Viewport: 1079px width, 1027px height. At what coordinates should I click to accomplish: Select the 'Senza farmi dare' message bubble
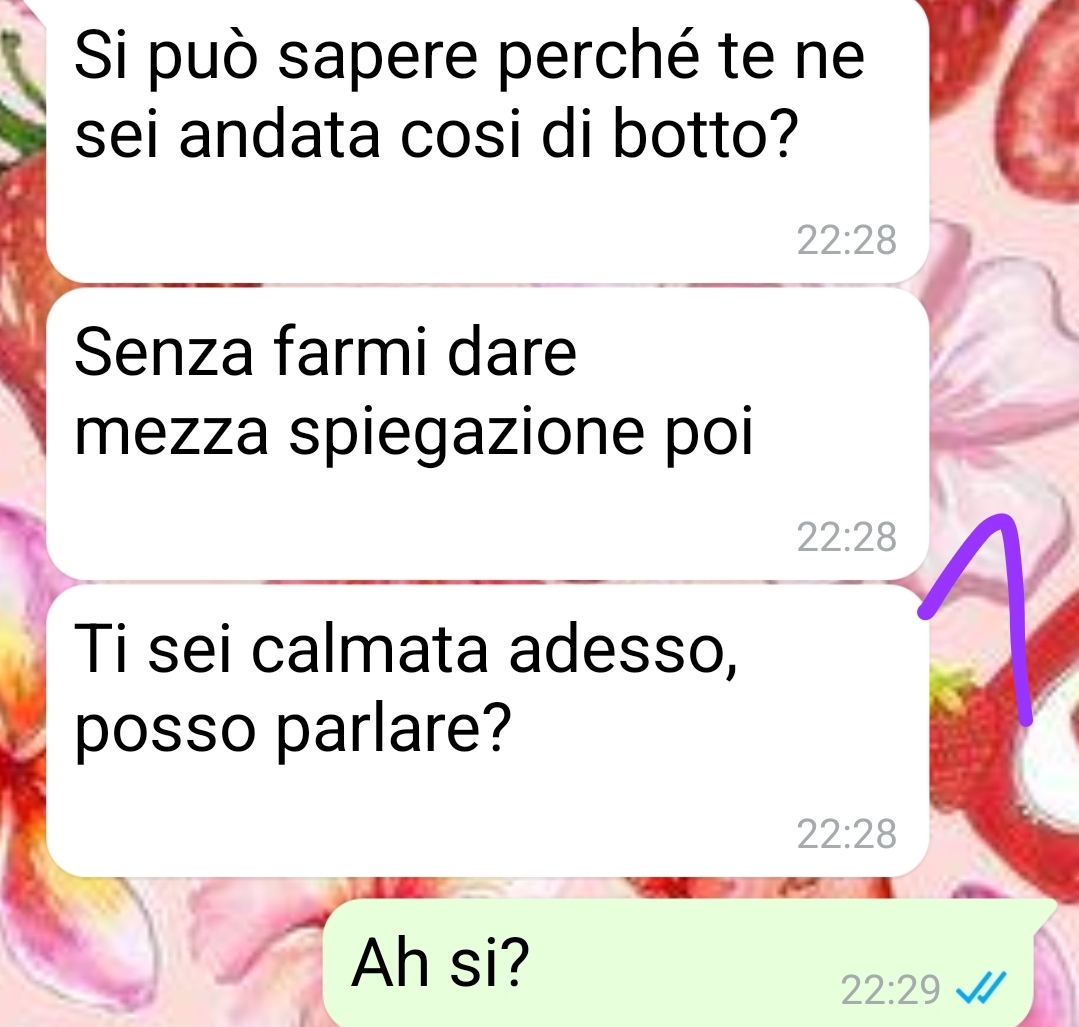click(x=487, y=434)
